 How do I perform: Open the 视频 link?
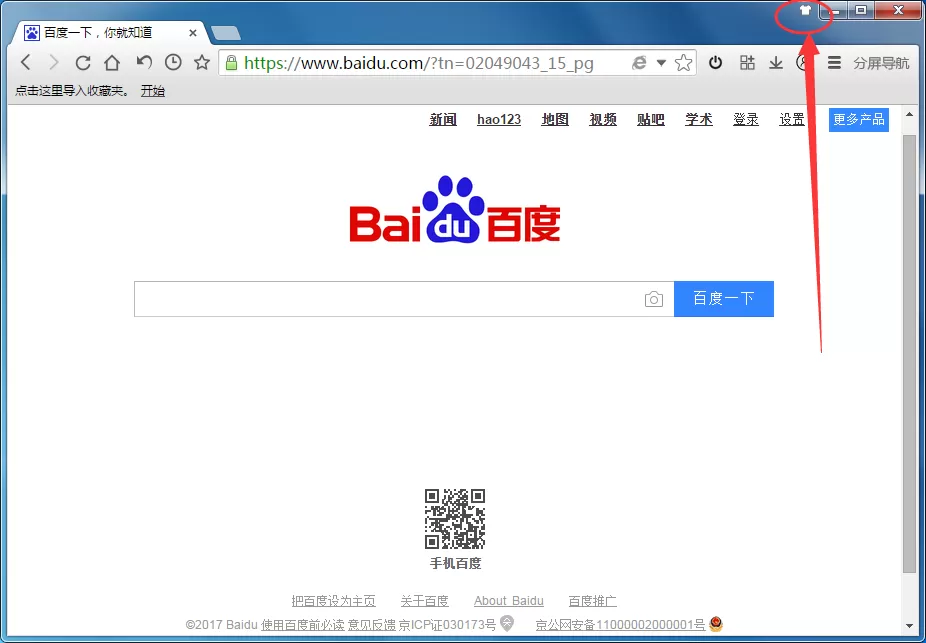coord(603,119)
